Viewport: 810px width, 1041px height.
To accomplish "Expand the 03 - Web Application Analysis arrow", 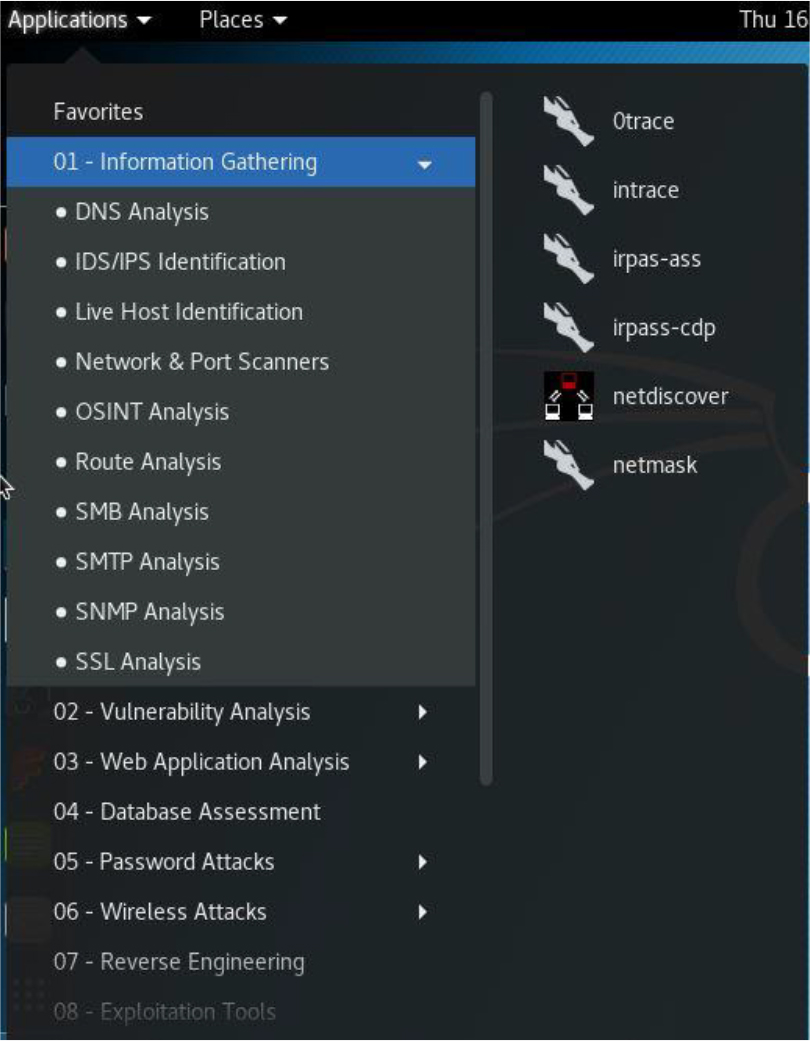I will (423, 762).
